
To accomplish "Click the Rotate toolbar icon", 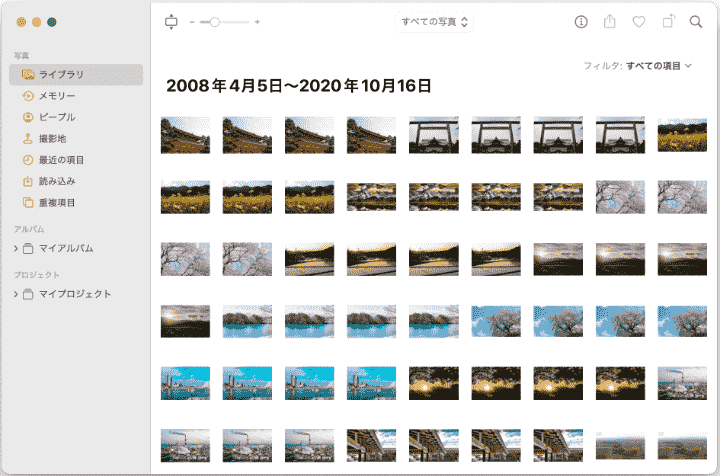I will (x=668, y=22).
